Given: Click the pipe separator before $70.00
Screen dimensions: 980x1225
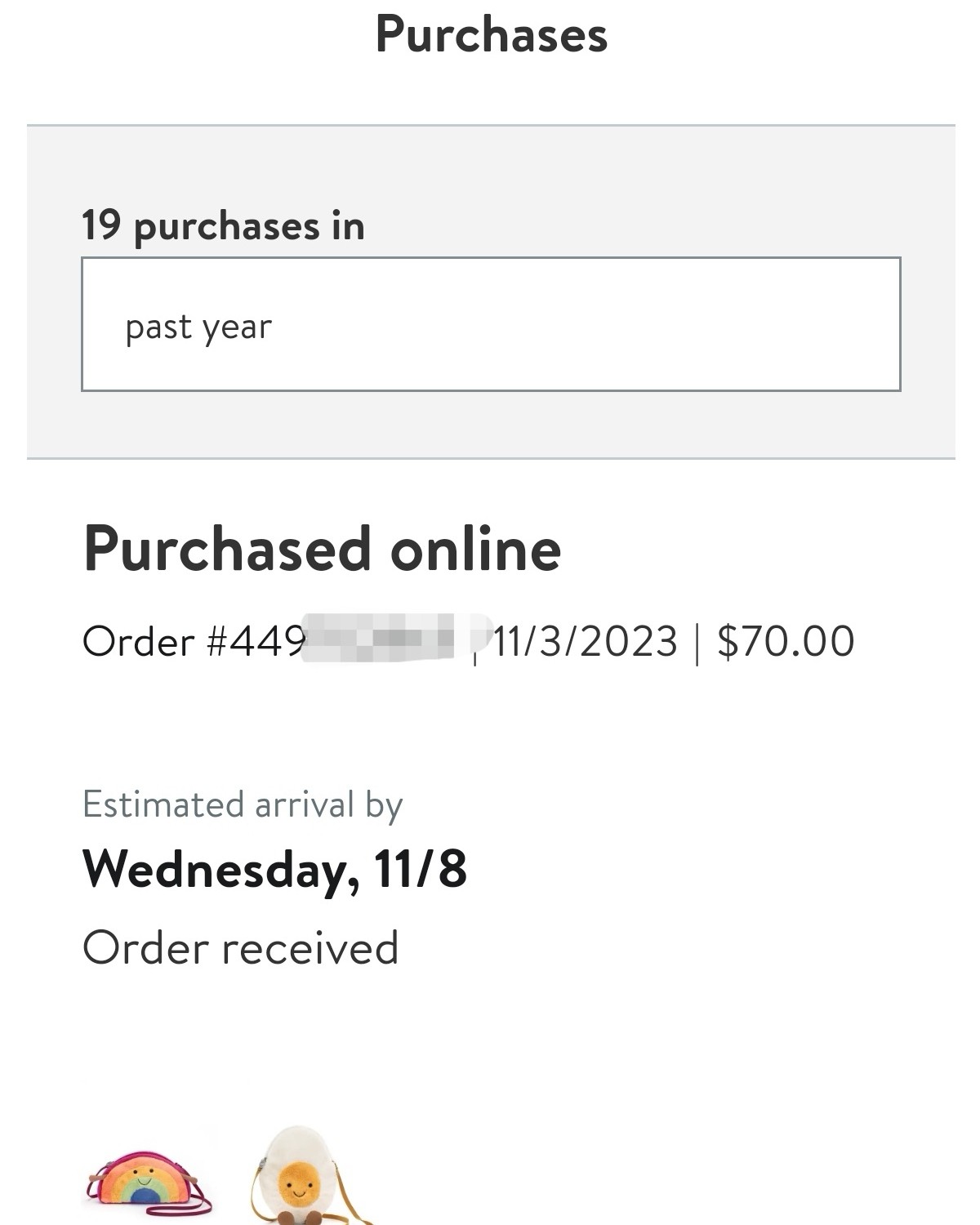Looking at the screenshot, I should point(697,641).
